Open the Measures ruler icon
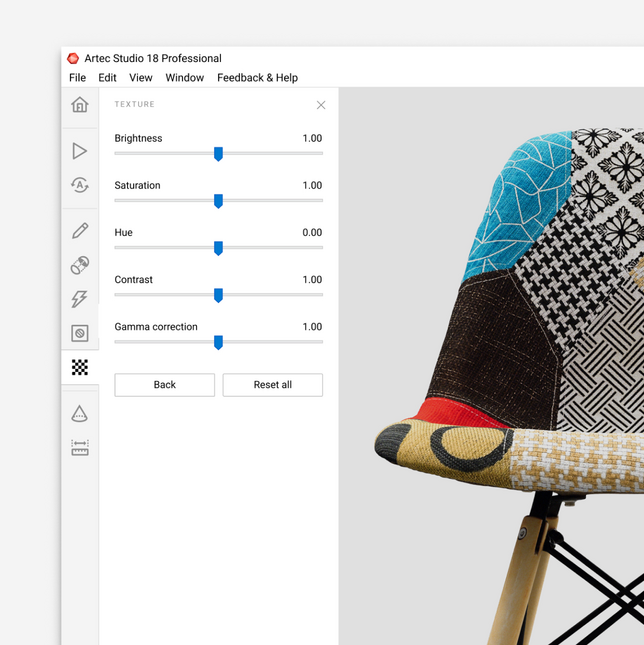Image resolution: width=644 pixels, height=645 pixels. [80, 448]
